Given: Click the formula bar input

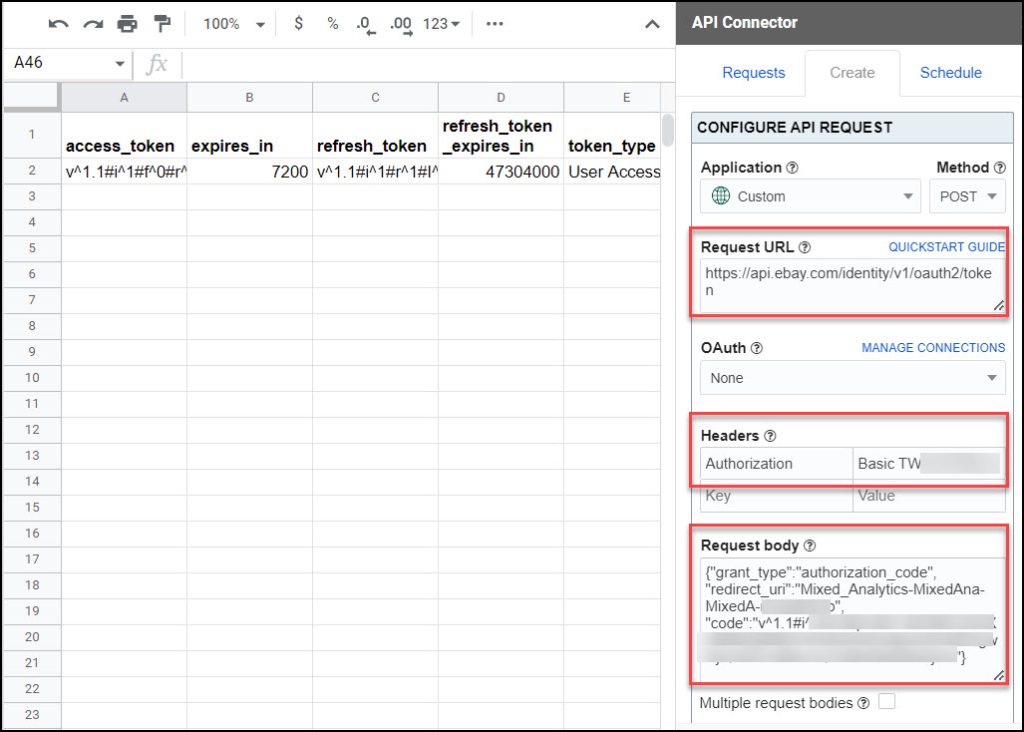Looking at the screenshot, I should point(428,64).
